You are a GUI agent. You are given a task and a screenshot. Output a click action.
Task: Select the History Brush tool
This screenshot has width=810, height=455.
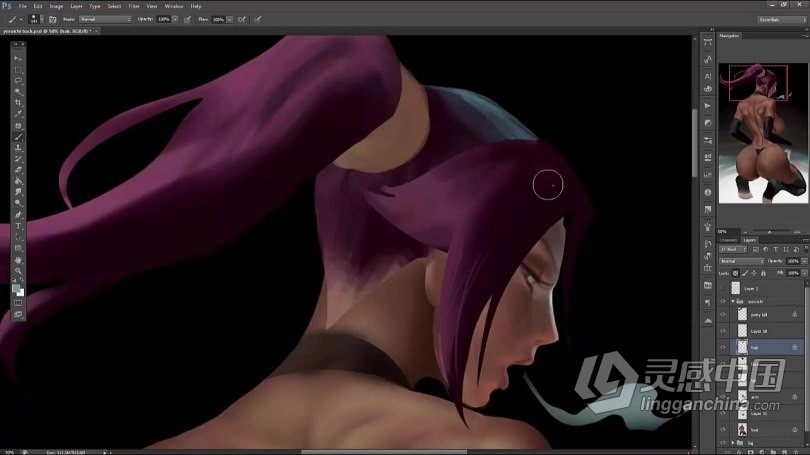click(x=18, y=159)
